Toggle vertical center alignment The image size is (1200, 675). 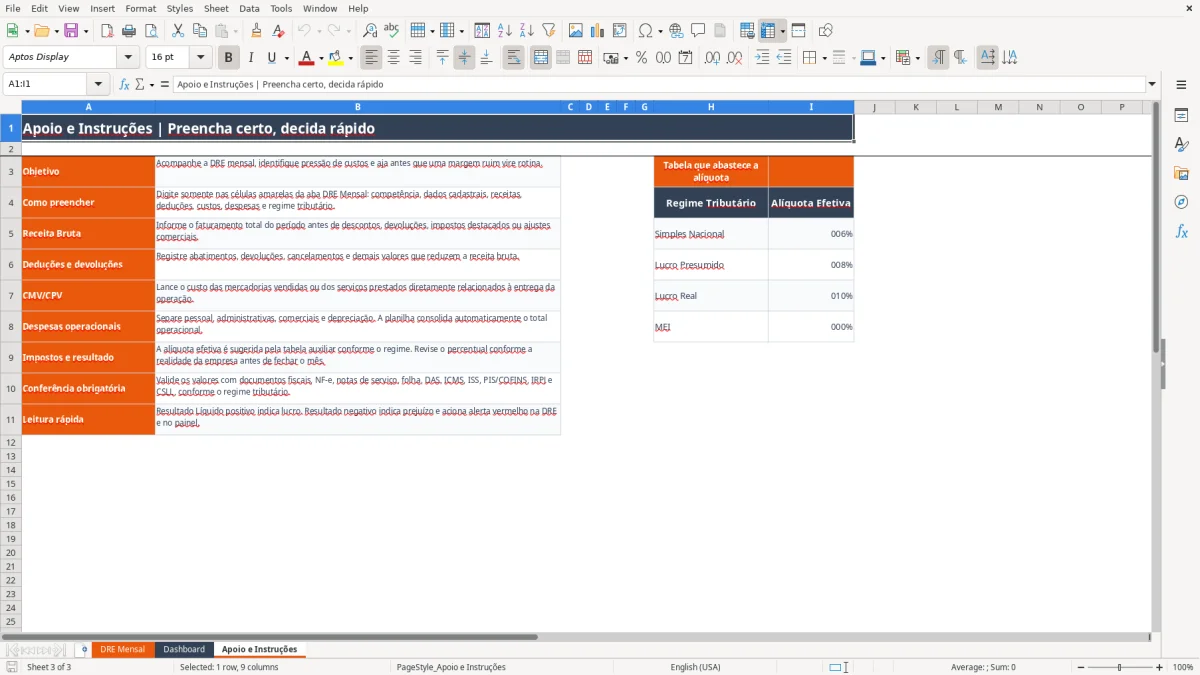[464, 58]
